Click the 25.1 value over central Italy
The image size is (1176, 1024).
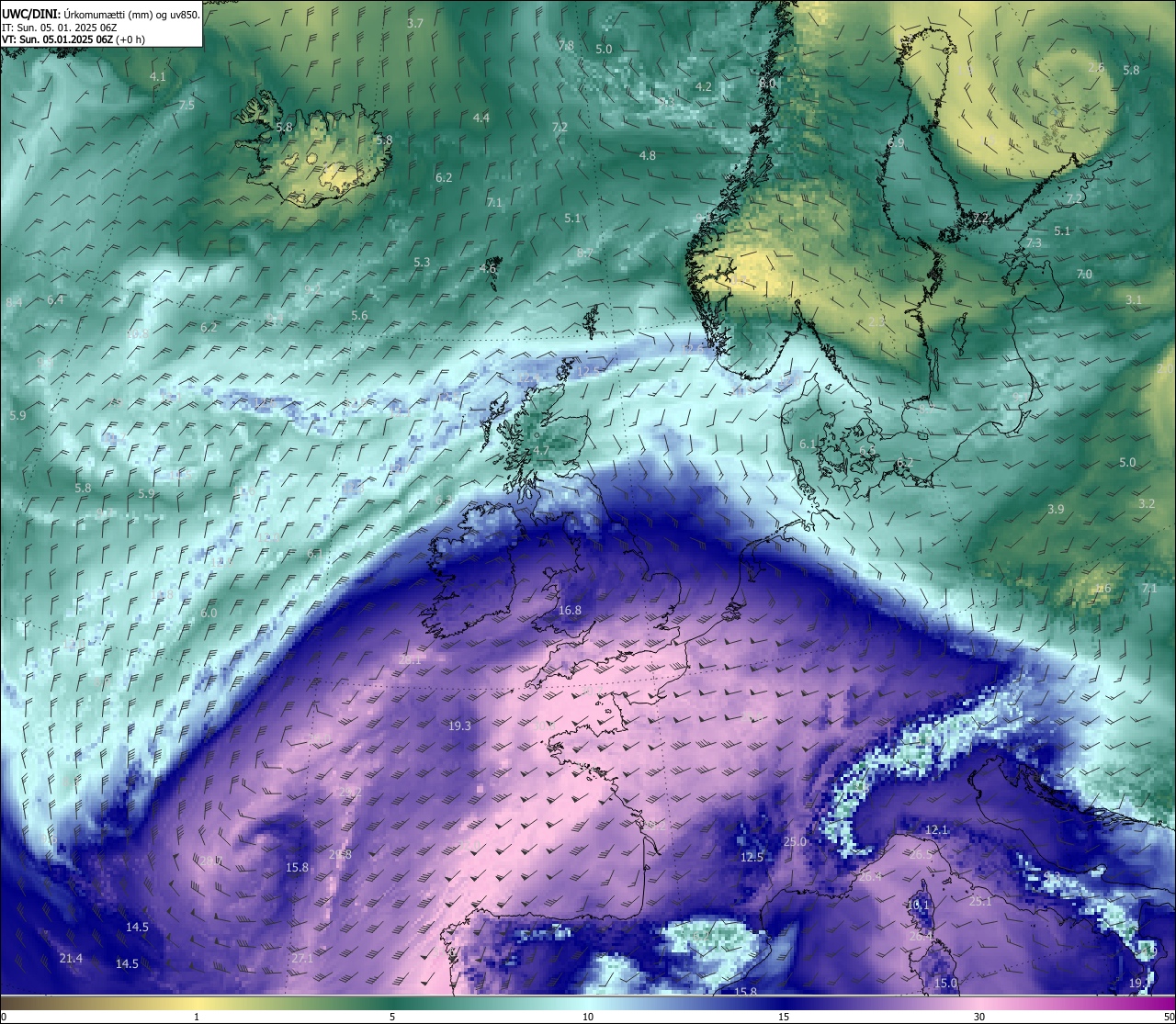(980, 902)
